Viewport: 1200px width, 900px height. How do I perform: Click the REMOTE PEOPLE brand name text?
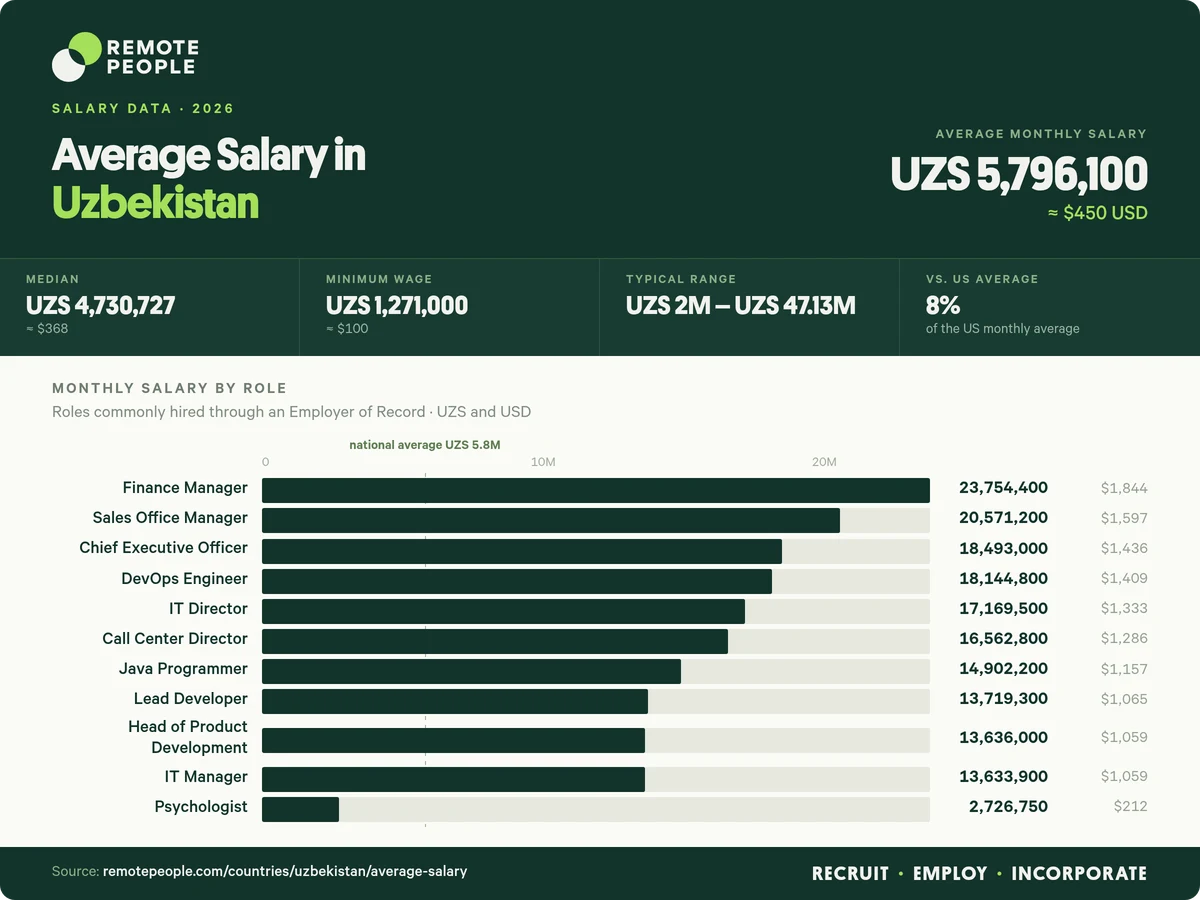point(152,57)
